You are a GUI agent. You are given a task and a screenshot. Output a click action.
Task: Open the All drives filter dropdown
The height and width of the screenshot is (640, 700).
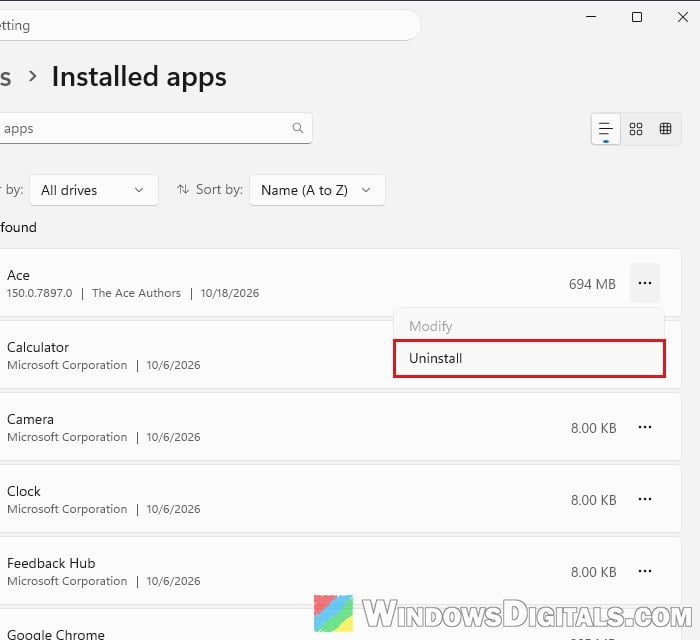(x=94, y=190)
